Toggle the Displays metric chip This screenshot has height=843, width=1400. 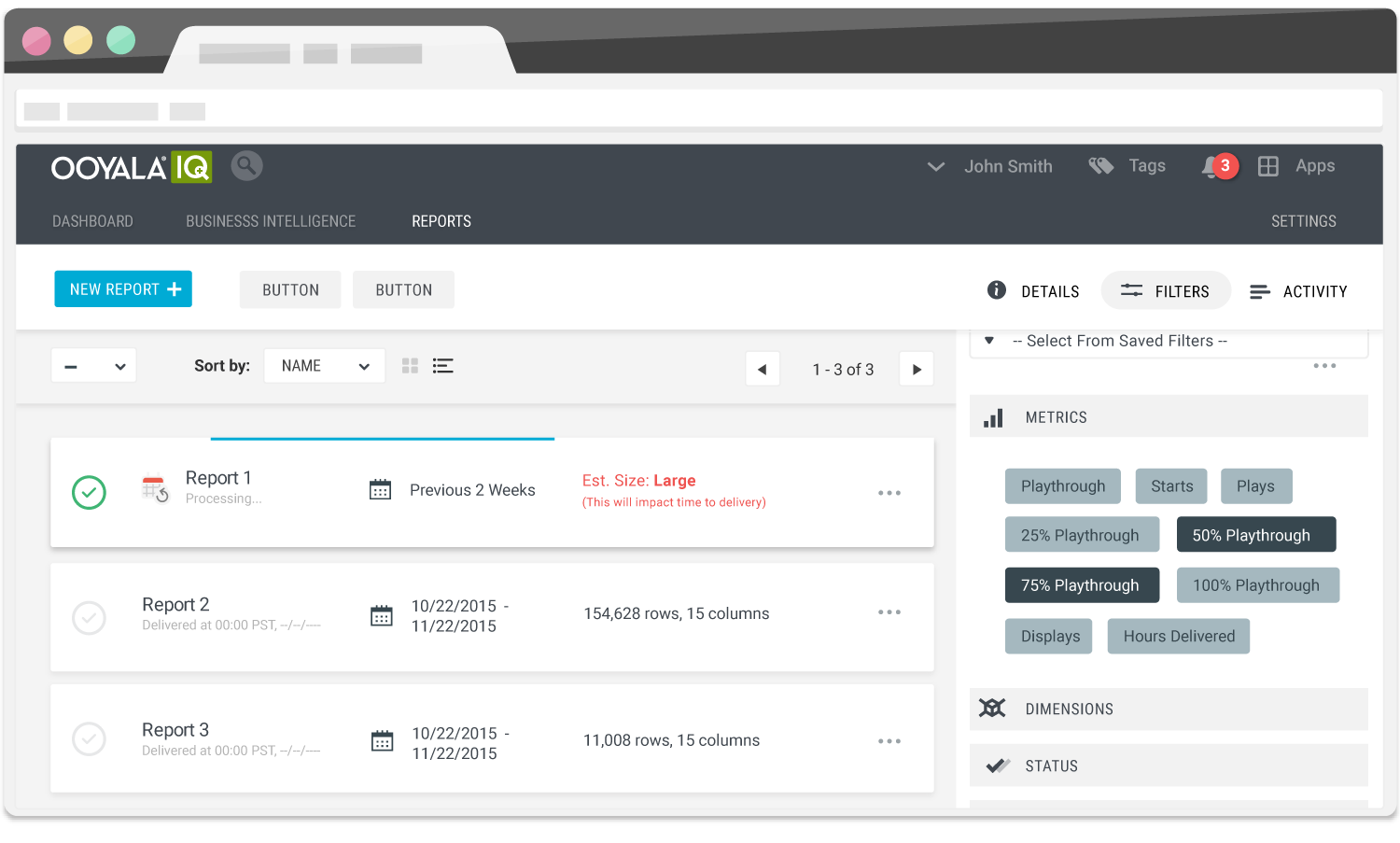1049,637
